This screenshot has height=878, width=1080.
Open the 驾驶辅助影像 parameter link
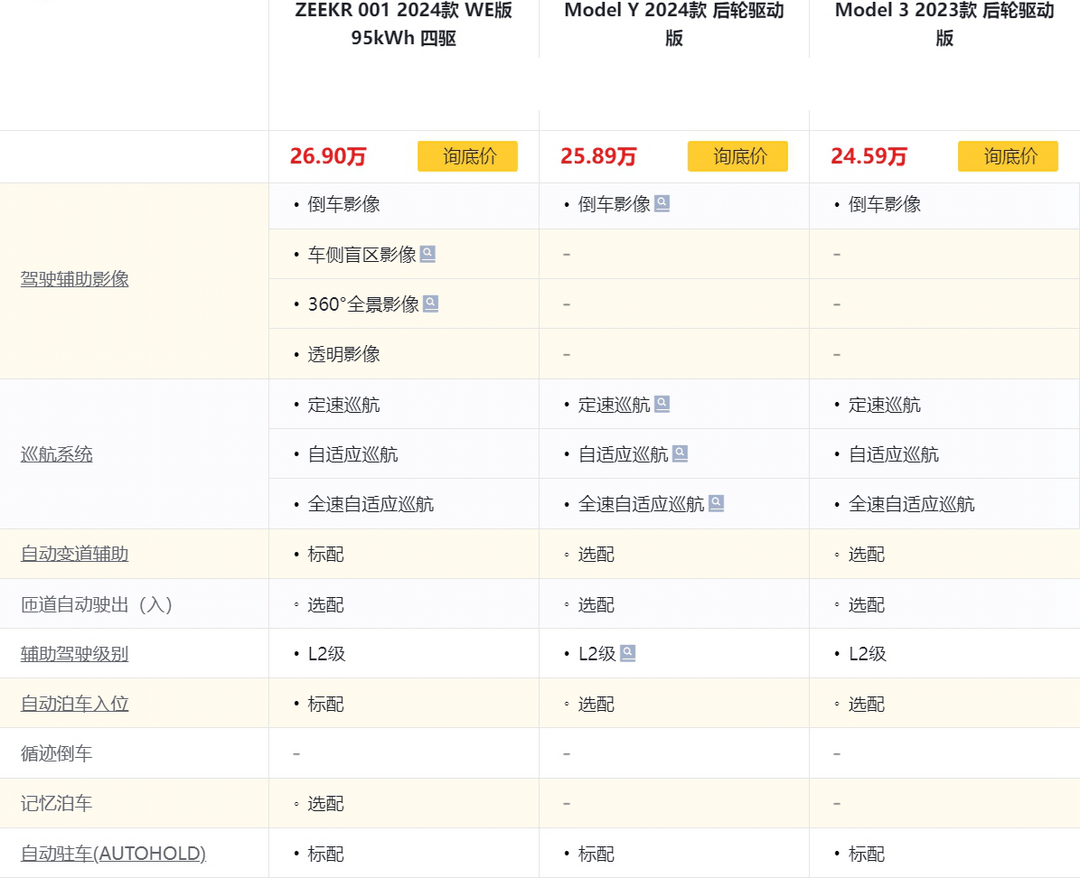click(74, 279)
